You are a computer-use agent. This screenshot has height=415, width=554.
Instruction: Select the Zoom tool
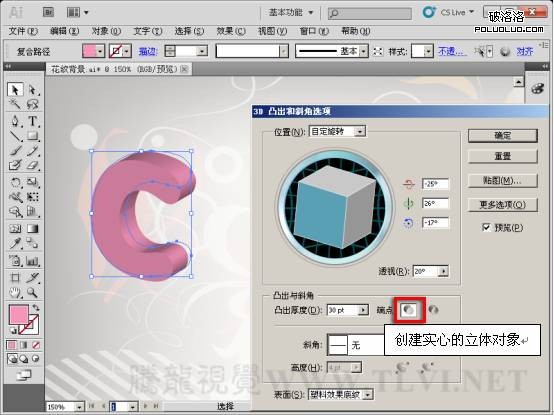[33, 292]
